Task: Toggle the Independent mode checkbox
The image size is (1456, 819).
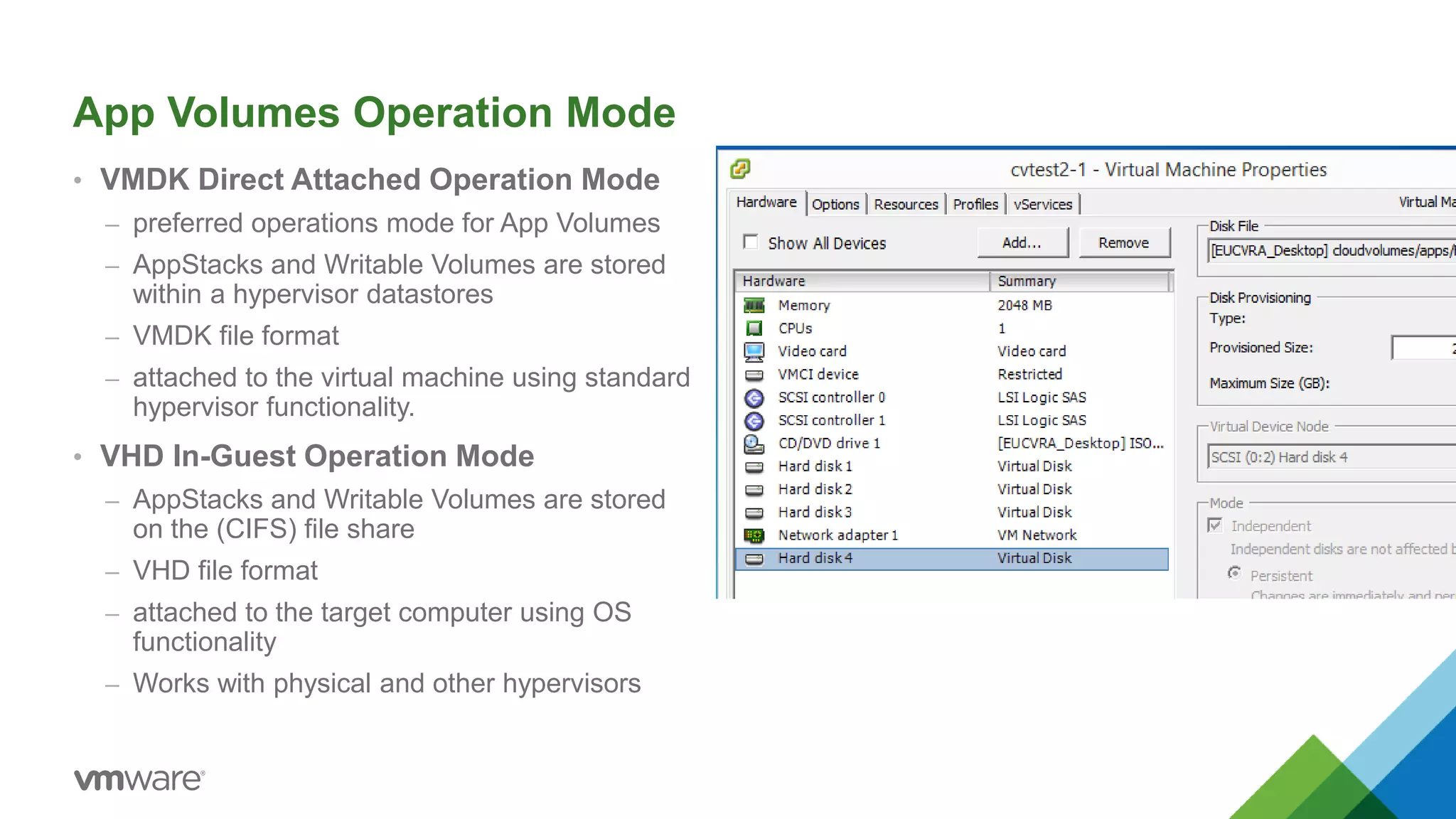Action: click(1215, 525)
